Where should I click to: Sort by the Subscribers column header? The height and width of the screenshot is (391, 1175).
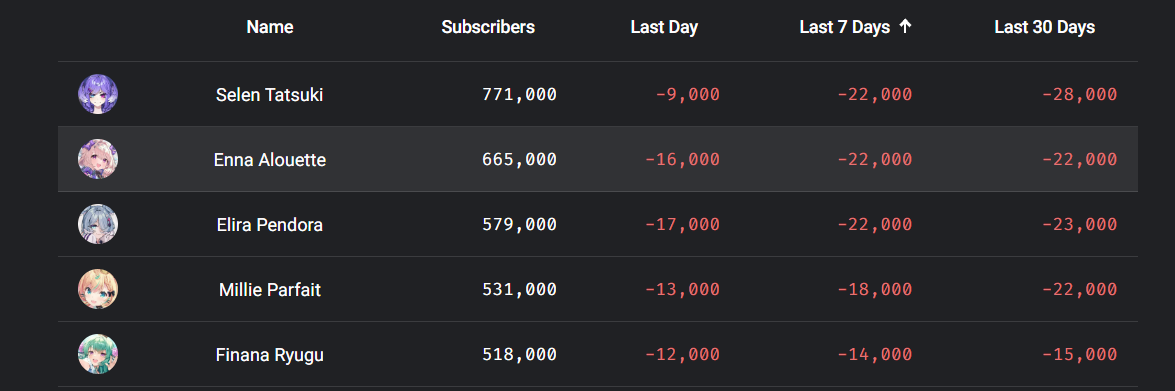[488, 28]
